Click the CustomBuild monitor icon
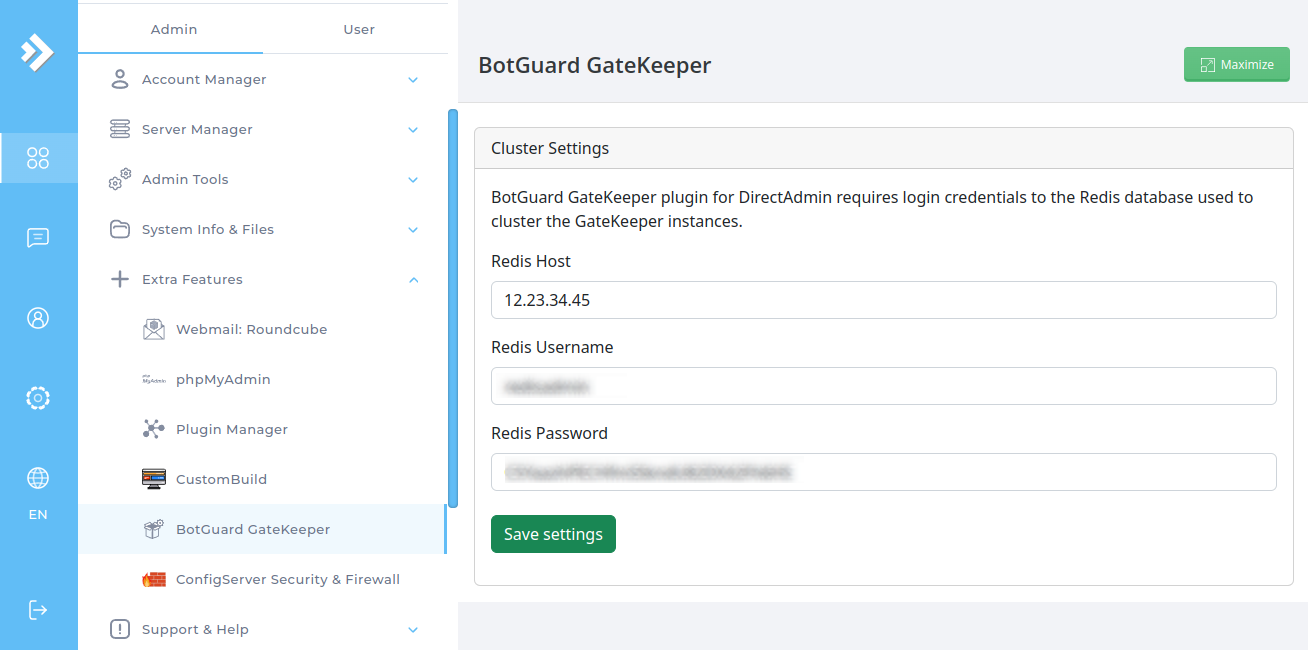Viewport: 1308px width, 650px height. [154, 479]
